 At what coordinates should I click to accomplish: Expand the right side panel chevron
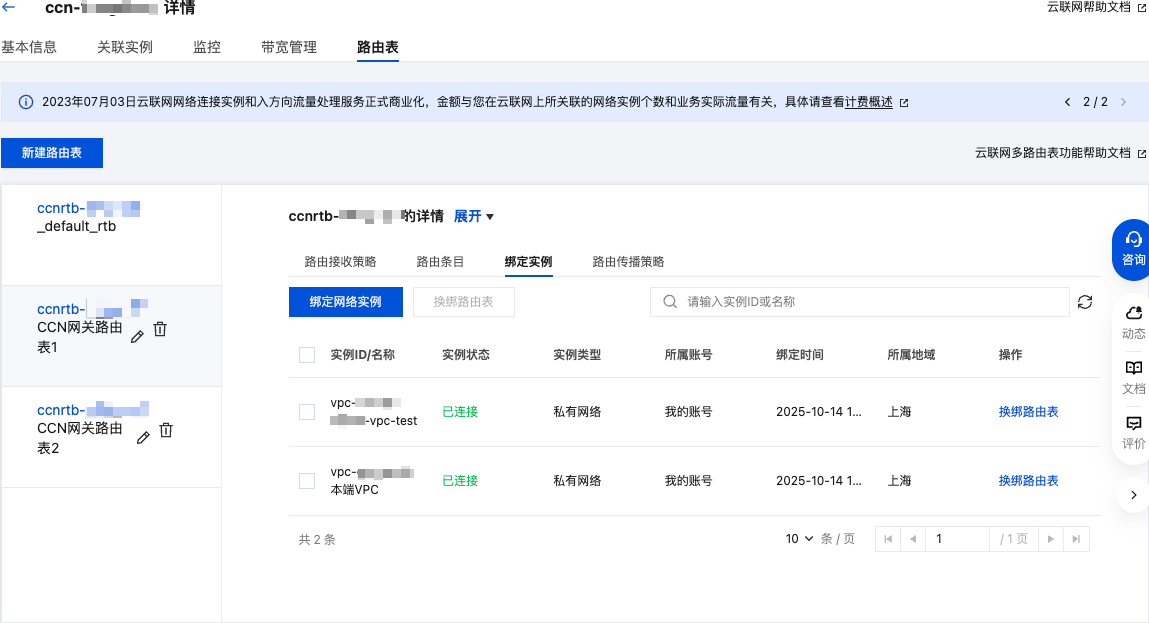(1132, 495)
